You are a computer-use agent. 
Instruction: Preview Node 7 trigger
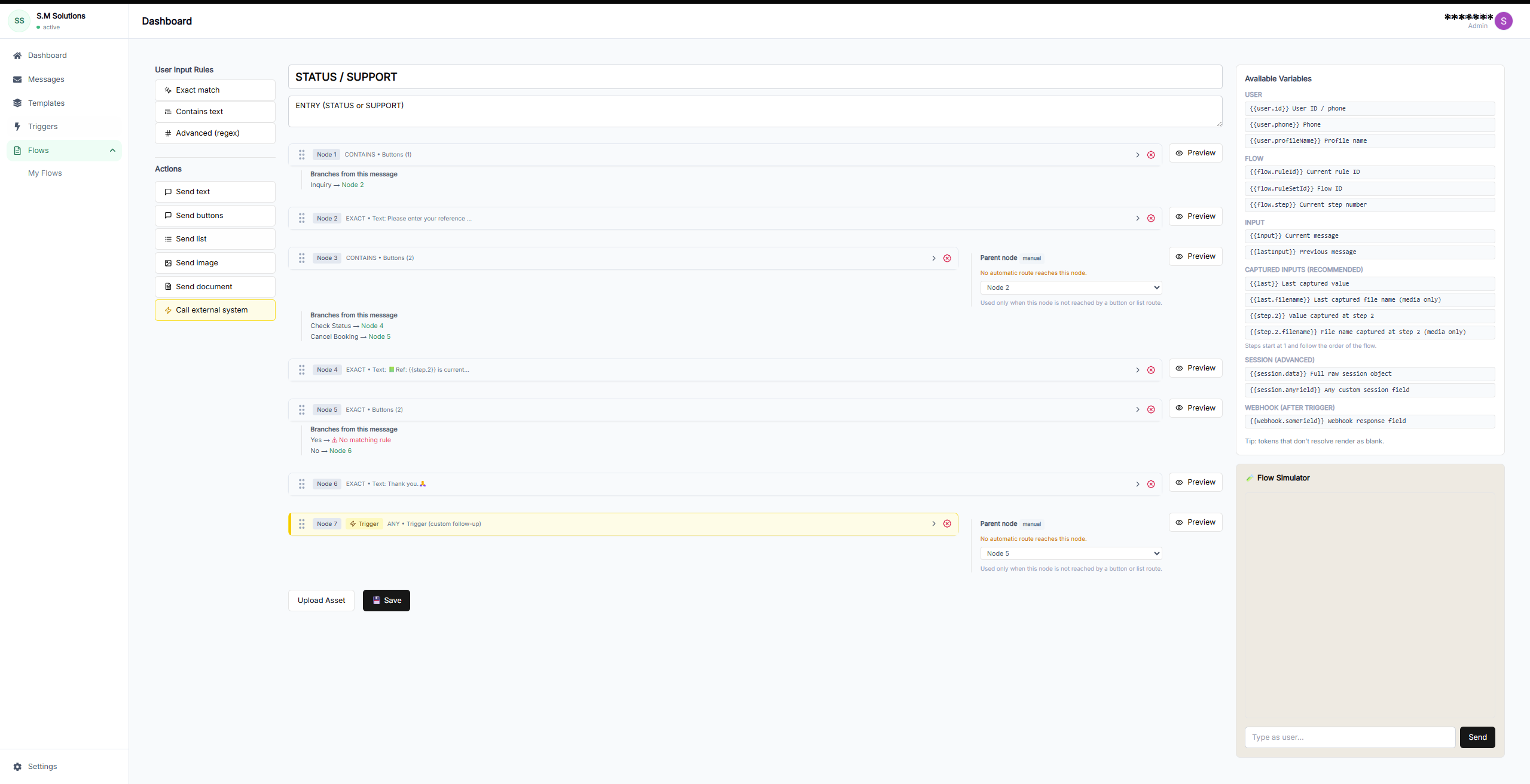1195,522
